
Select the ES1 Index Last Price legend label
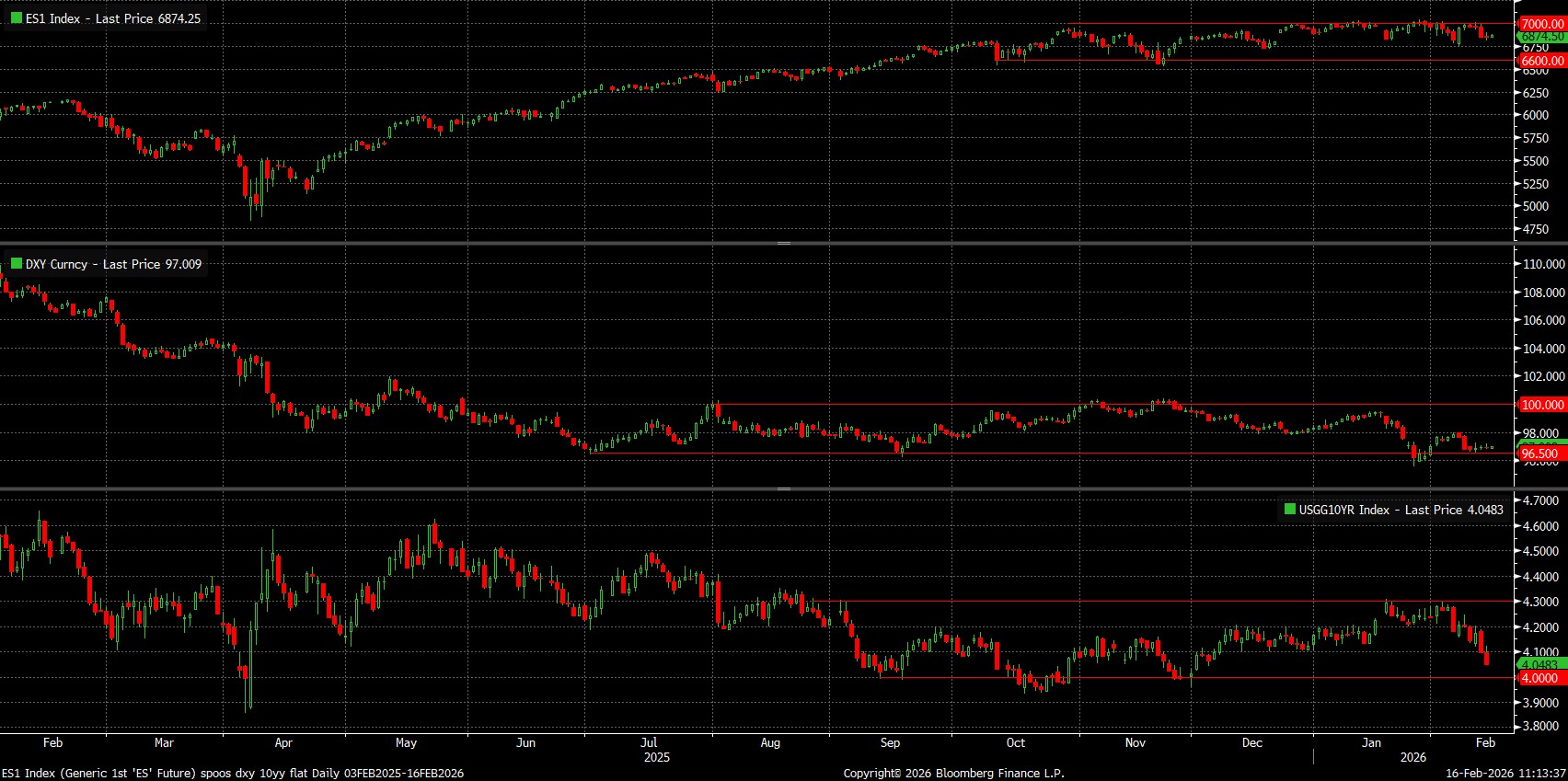point(112,18)
